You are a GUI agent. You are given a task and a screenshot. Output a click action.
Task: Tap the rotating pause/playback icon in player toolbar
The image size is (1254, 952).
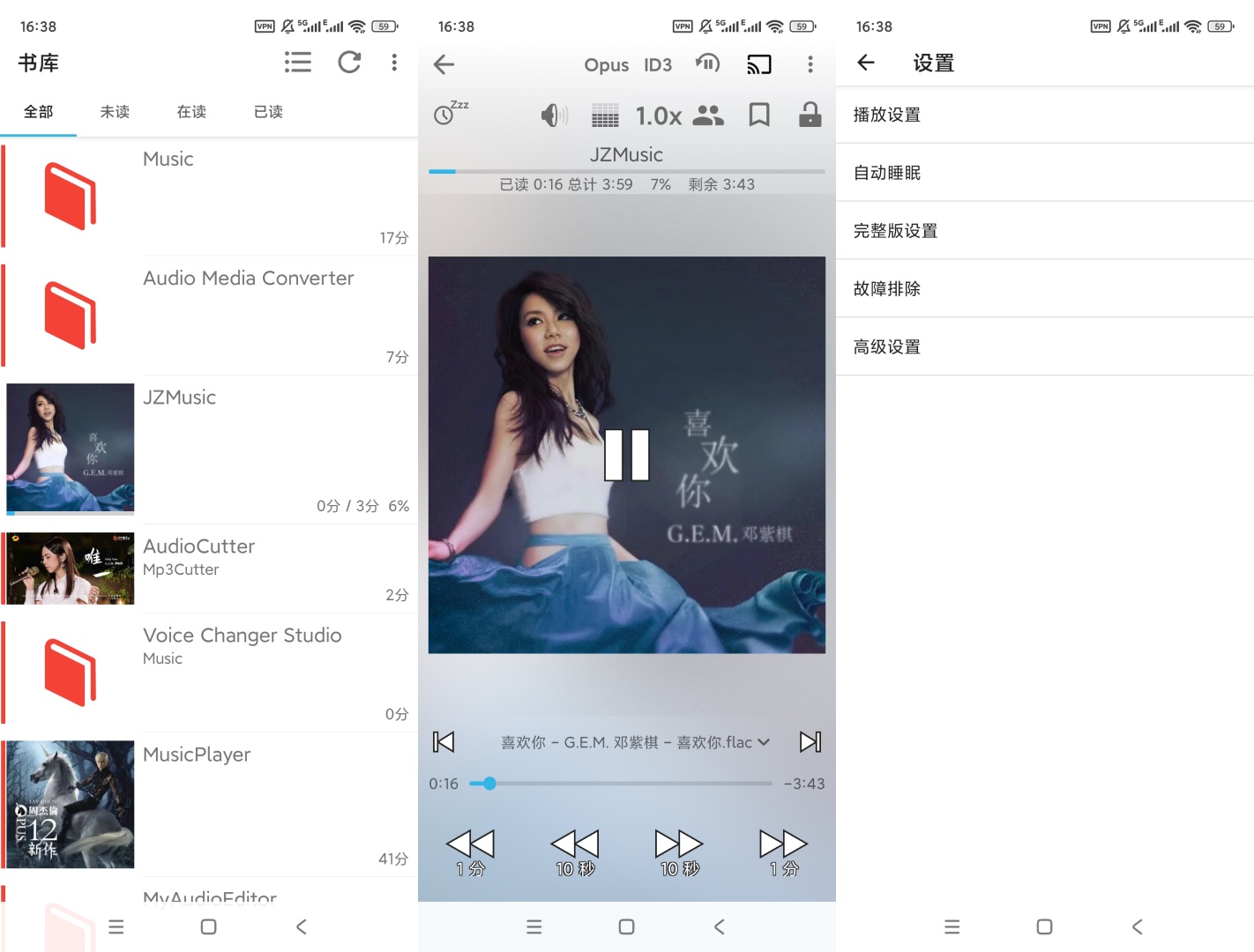click(x=708, y=63)
